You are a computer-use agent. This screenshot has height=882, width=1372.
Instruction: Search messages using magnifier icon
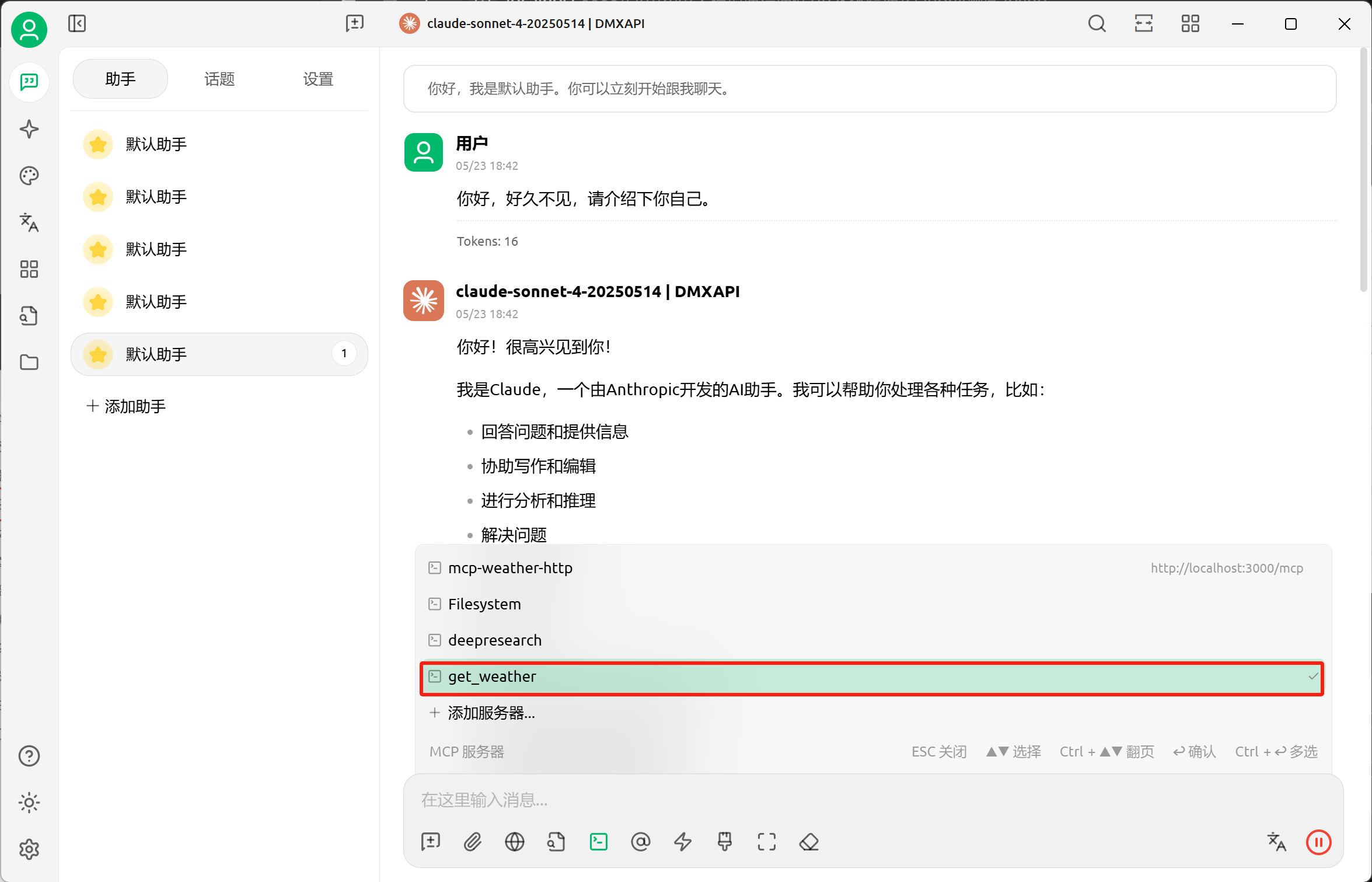click(1097, 24)
